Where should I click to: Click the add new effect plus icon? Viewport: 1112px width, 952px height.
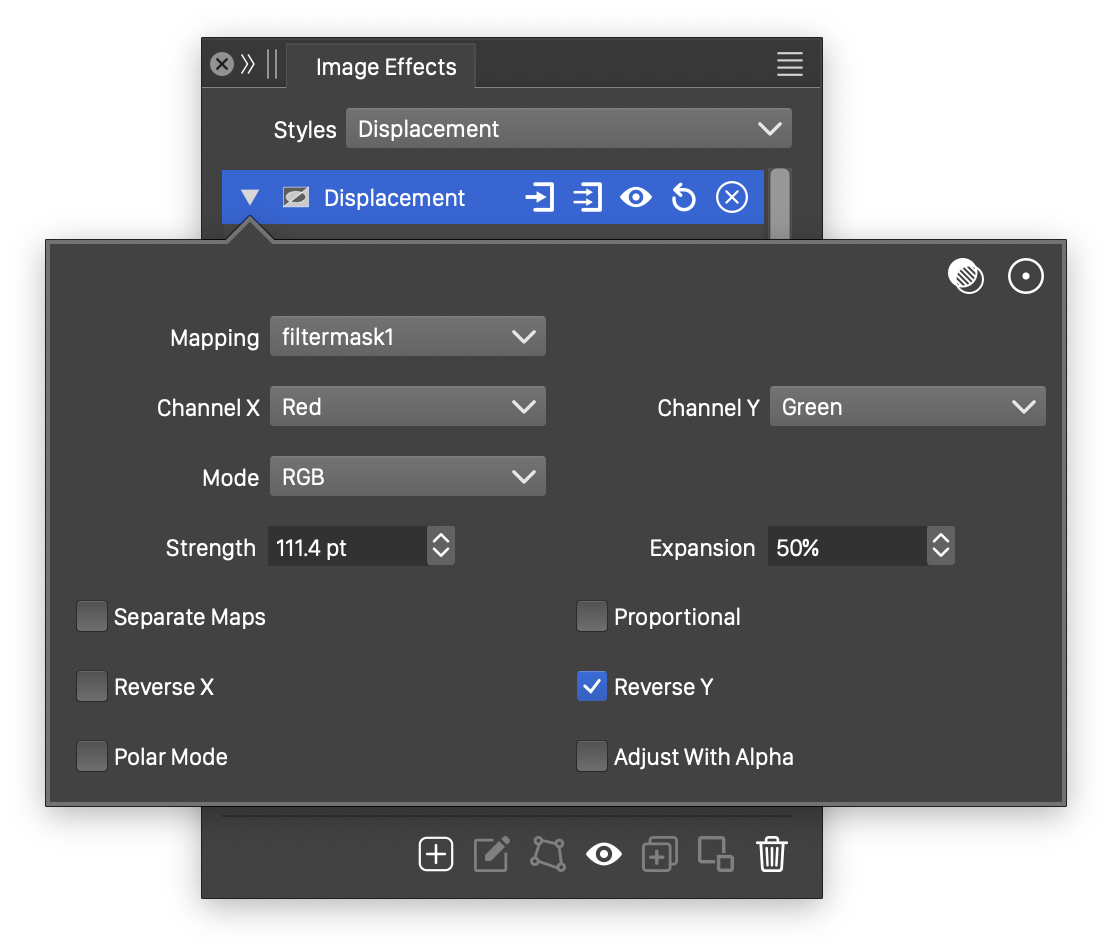point(436,855)
